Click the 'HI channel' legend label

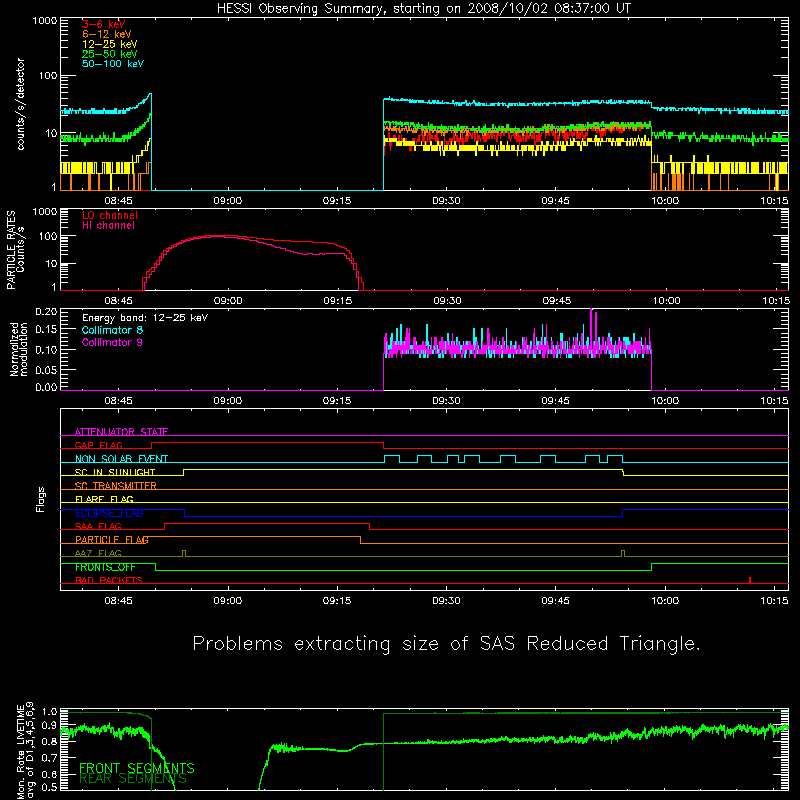108,225
